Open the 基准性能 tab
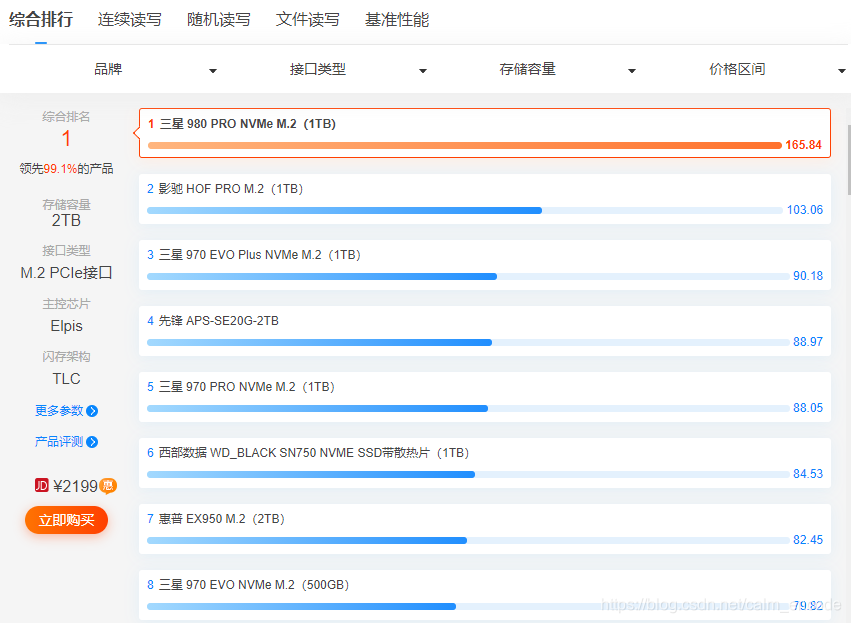 point(397,20)
